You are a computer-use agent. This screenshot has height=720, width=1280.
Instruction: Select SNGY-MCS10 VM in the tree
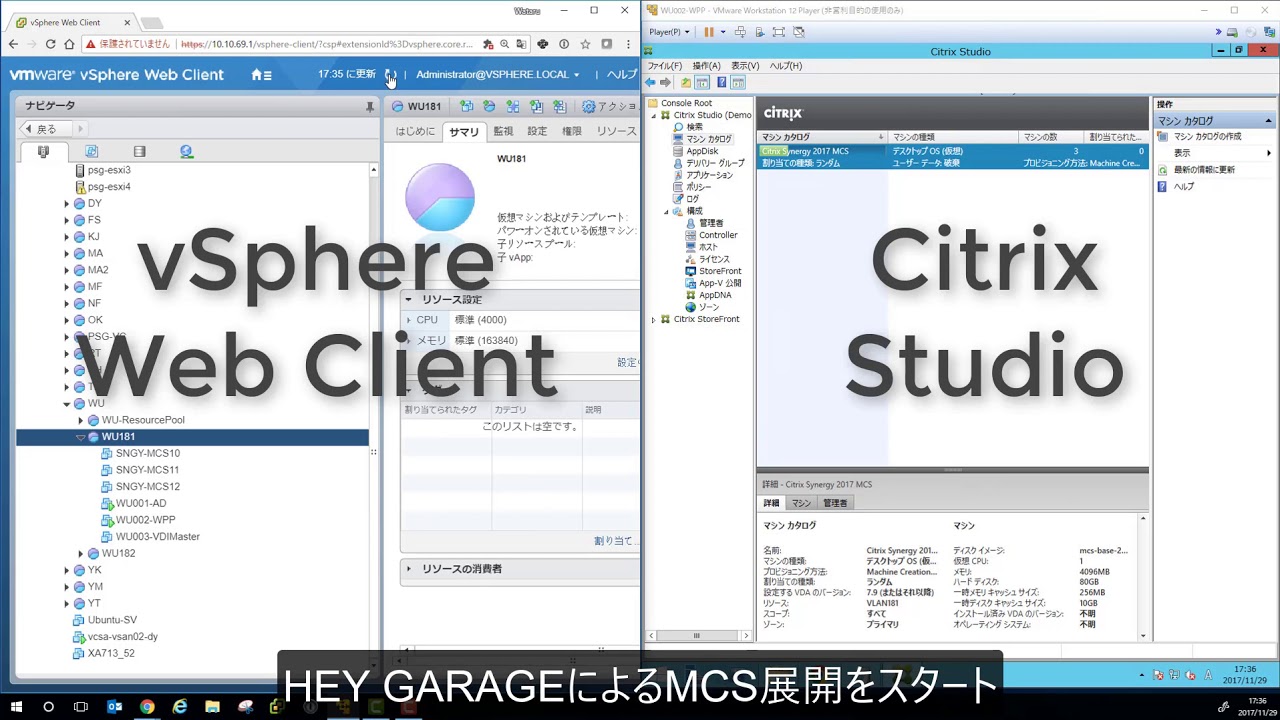click(147, 454)
